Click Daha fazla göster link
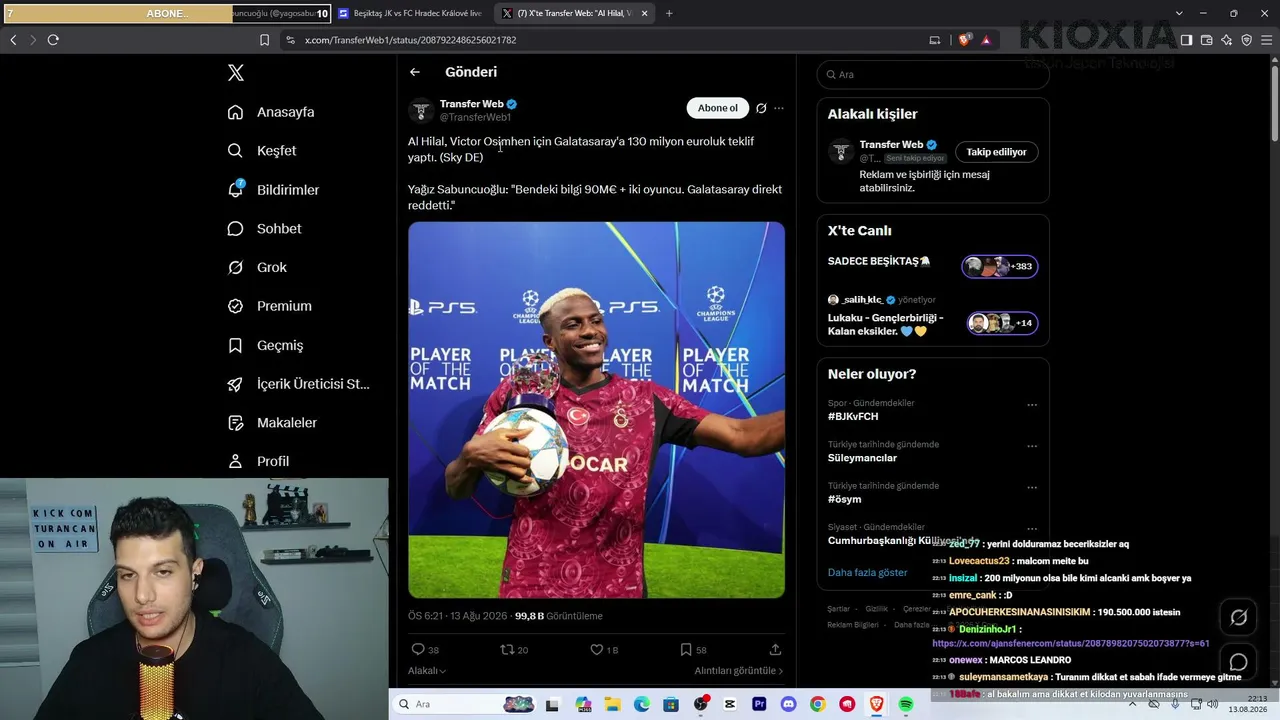Screen dimensions: 1280x720 click(868, 573)
